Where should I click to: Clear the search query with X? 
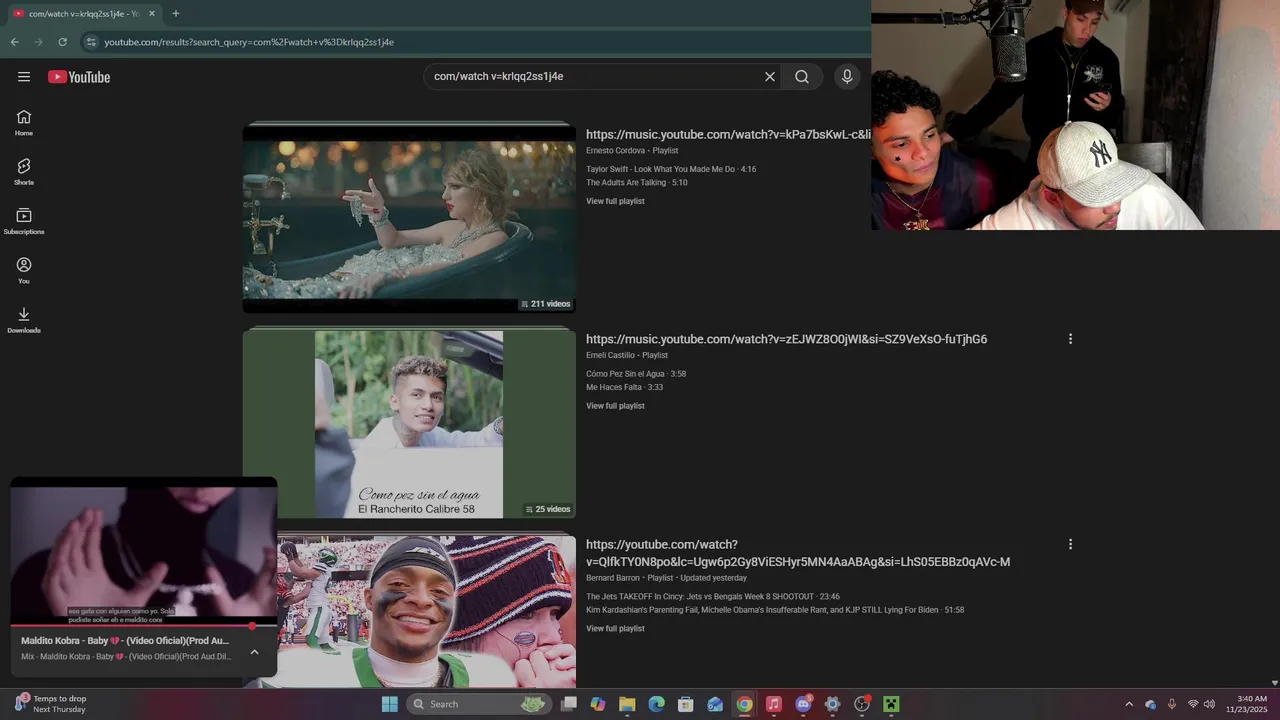(x=770, y=77)
